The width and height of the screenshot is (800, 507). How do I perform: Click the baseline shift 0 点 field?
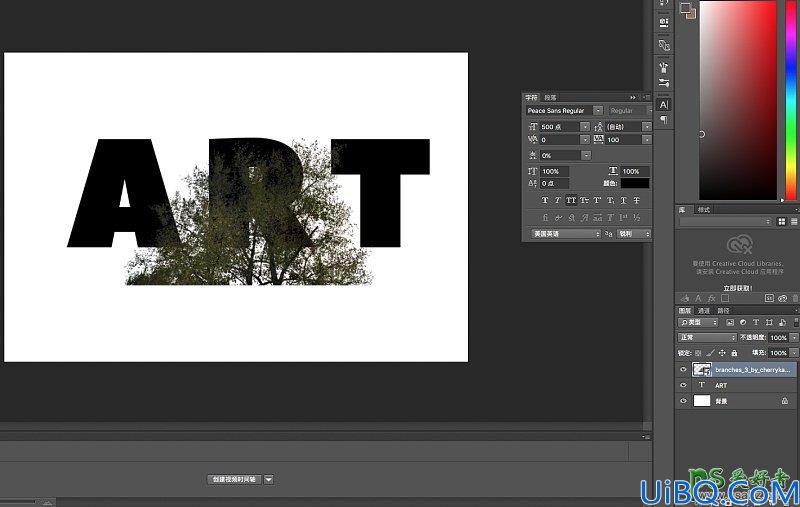click(x=554, y=183)
